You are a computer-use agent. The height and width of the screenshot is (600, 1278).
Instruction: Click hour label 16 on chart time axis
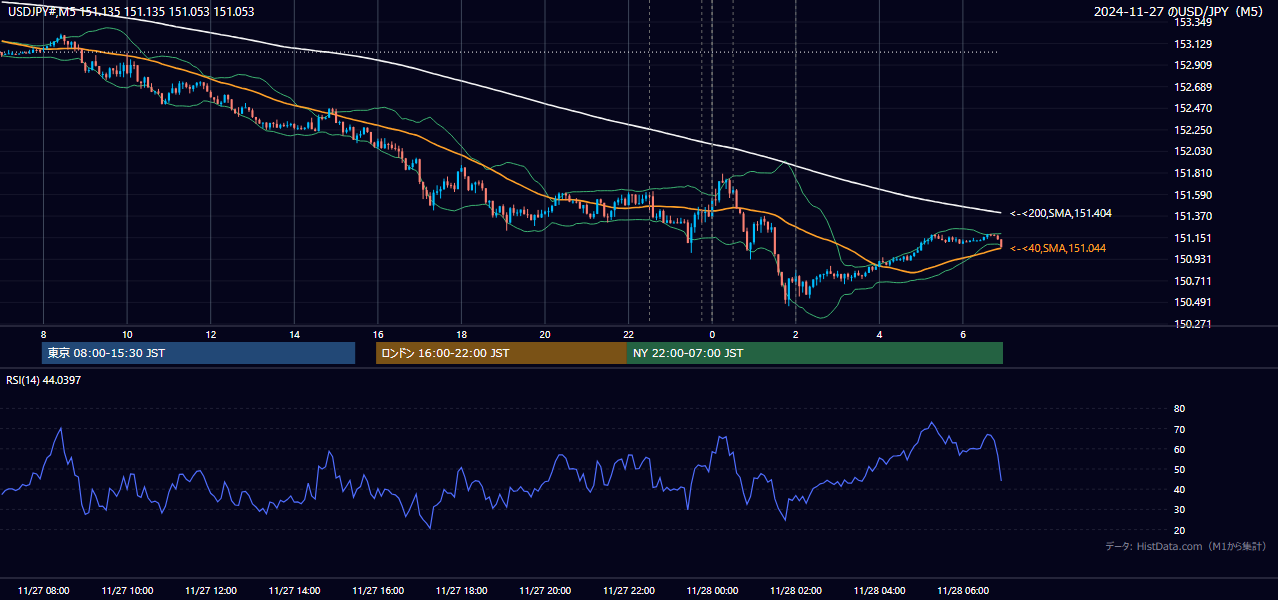click(377, 334)
